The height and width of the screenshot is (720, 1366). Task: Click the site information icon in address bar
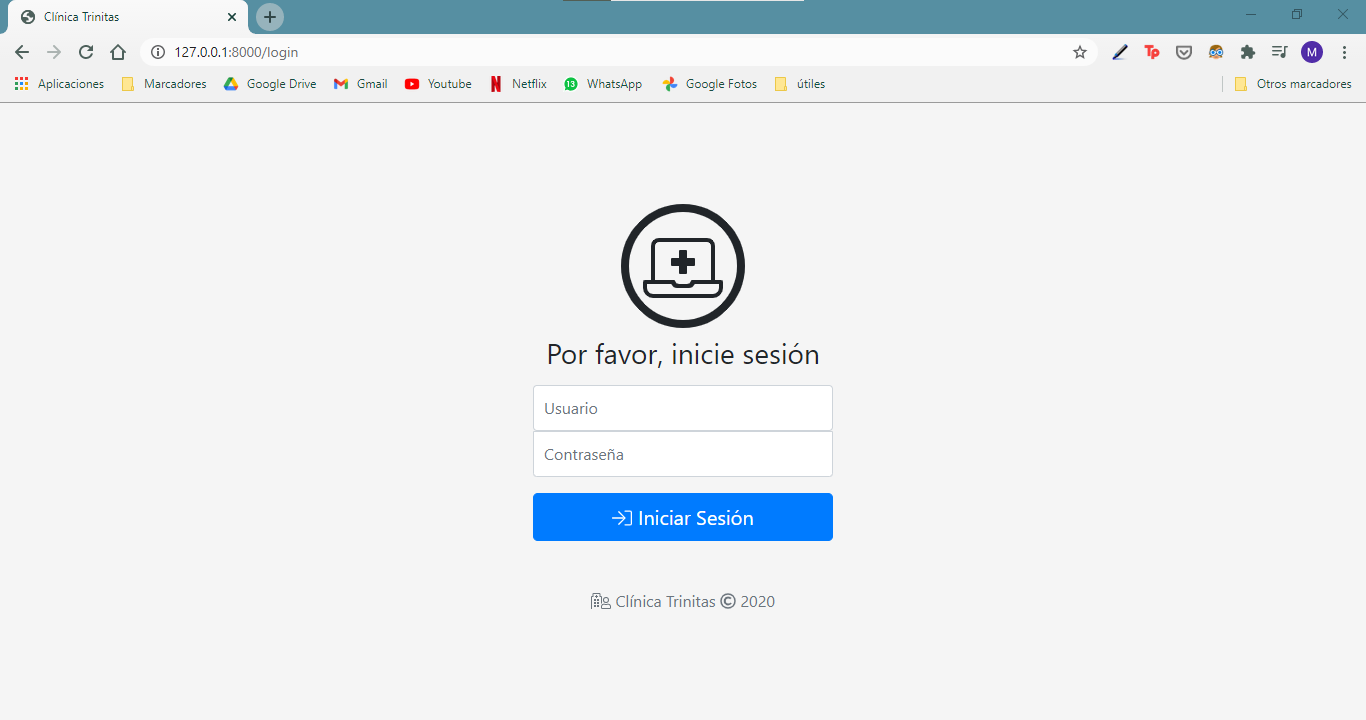pos(158,52)
